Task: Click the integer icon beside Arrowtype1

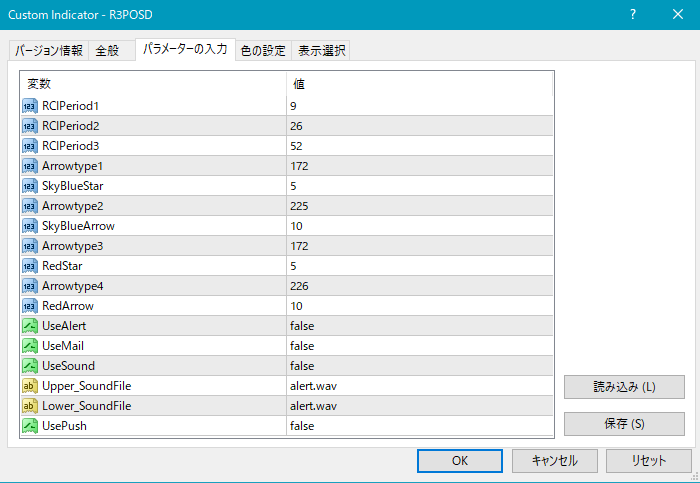Action: [x=29, y=166]
